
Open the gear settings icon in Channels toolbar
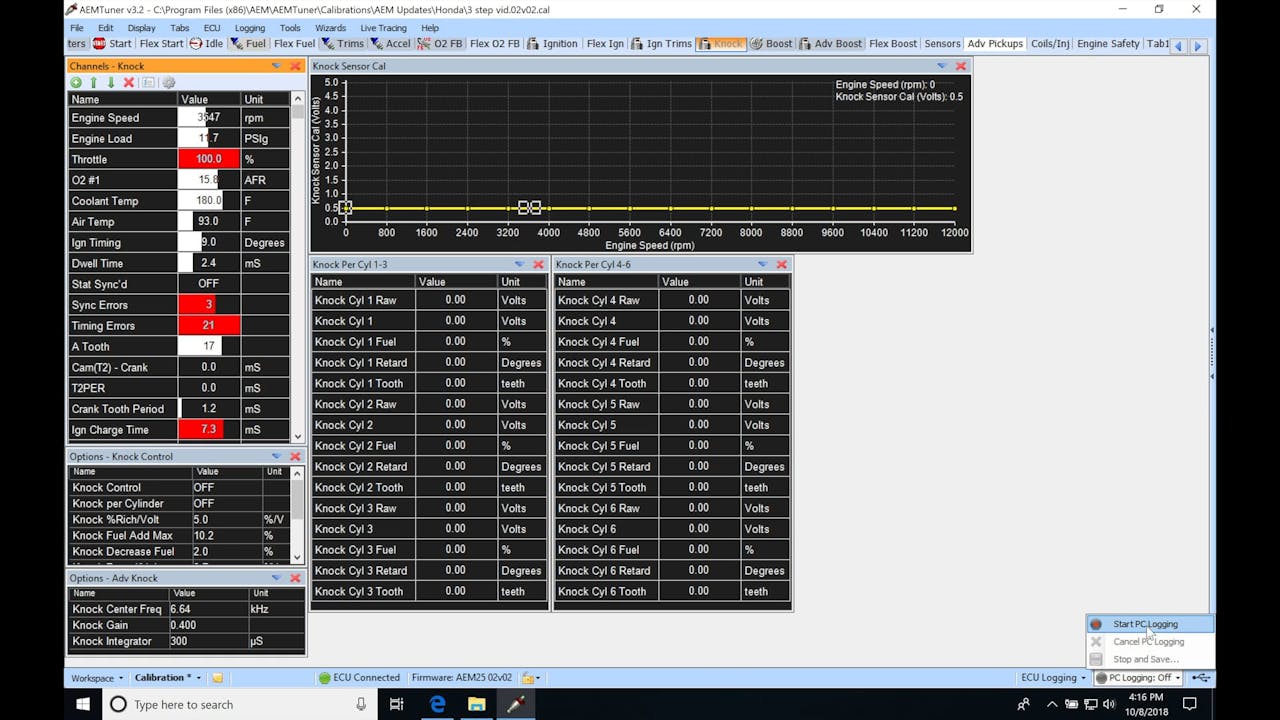[x=168, y=82]
